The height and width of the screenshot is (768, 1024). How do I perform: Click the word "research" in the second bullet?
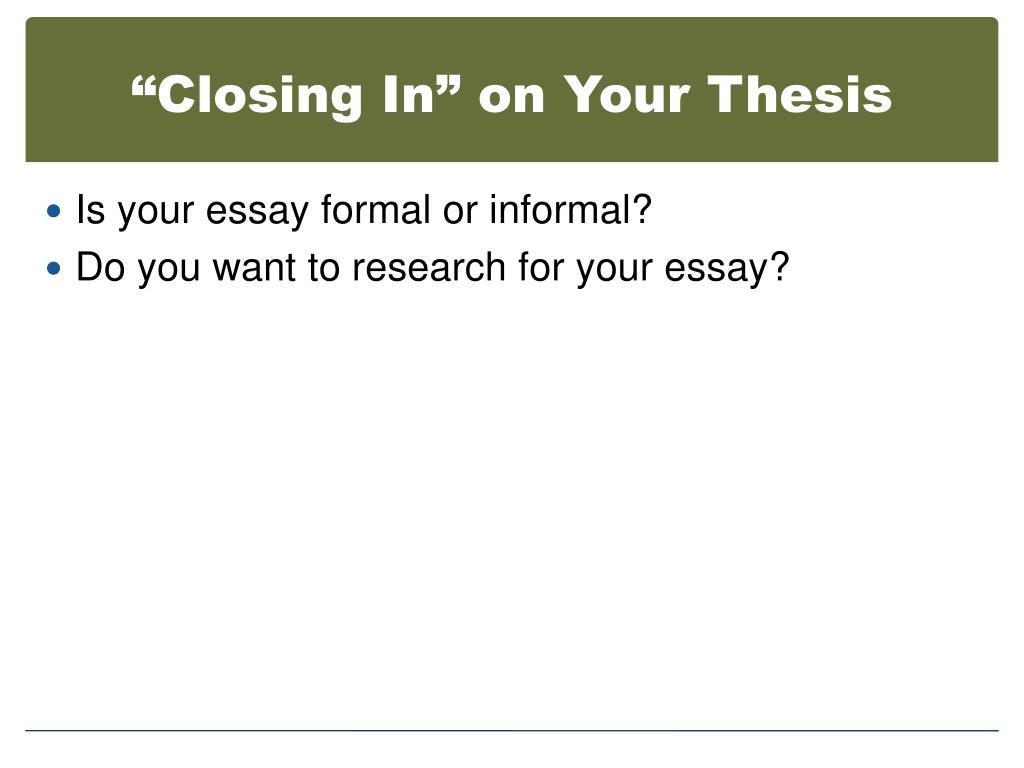[x=429, y=267]
